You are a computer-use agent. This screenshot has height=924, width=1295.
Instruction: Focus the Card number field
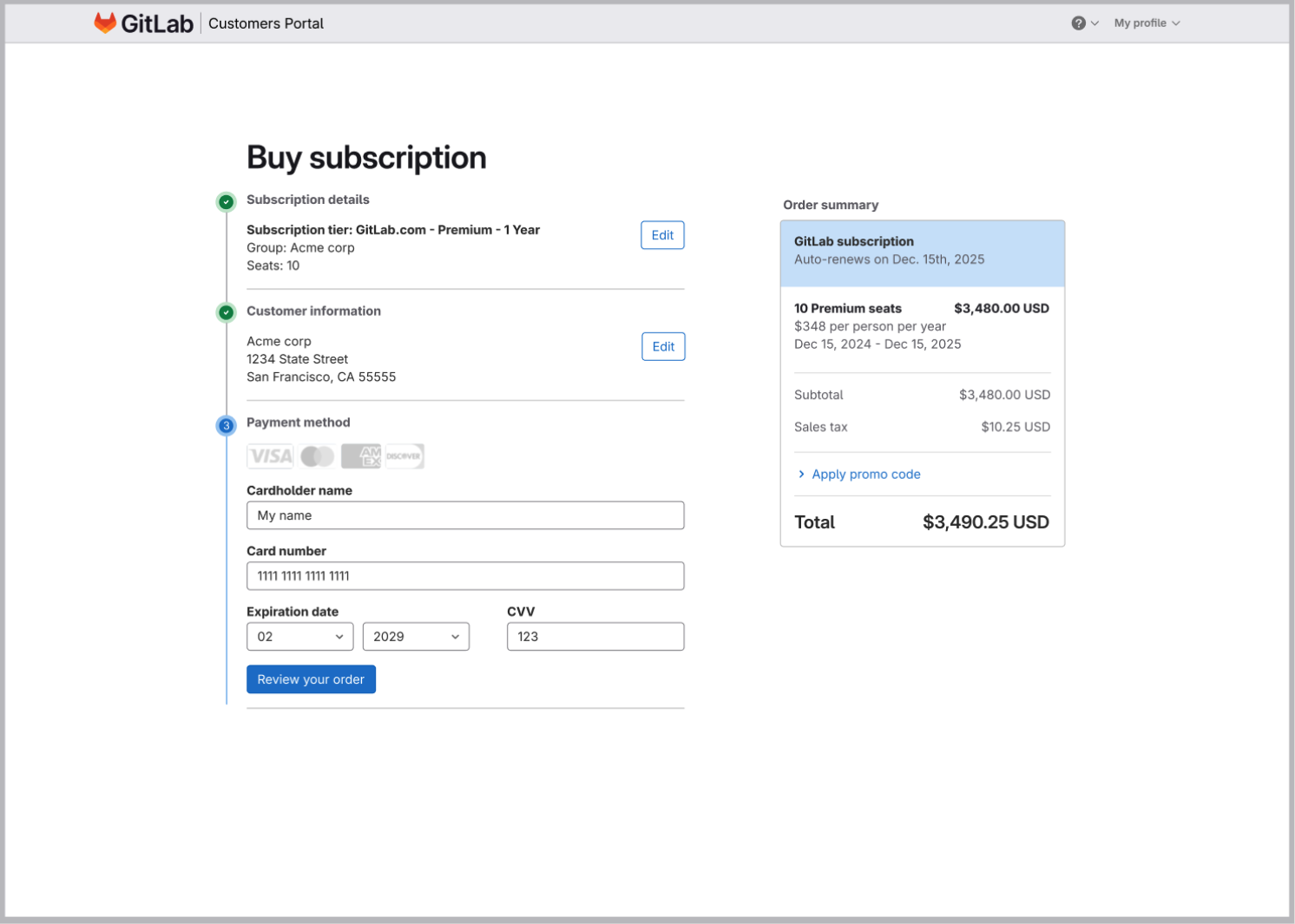coord(465,576)
